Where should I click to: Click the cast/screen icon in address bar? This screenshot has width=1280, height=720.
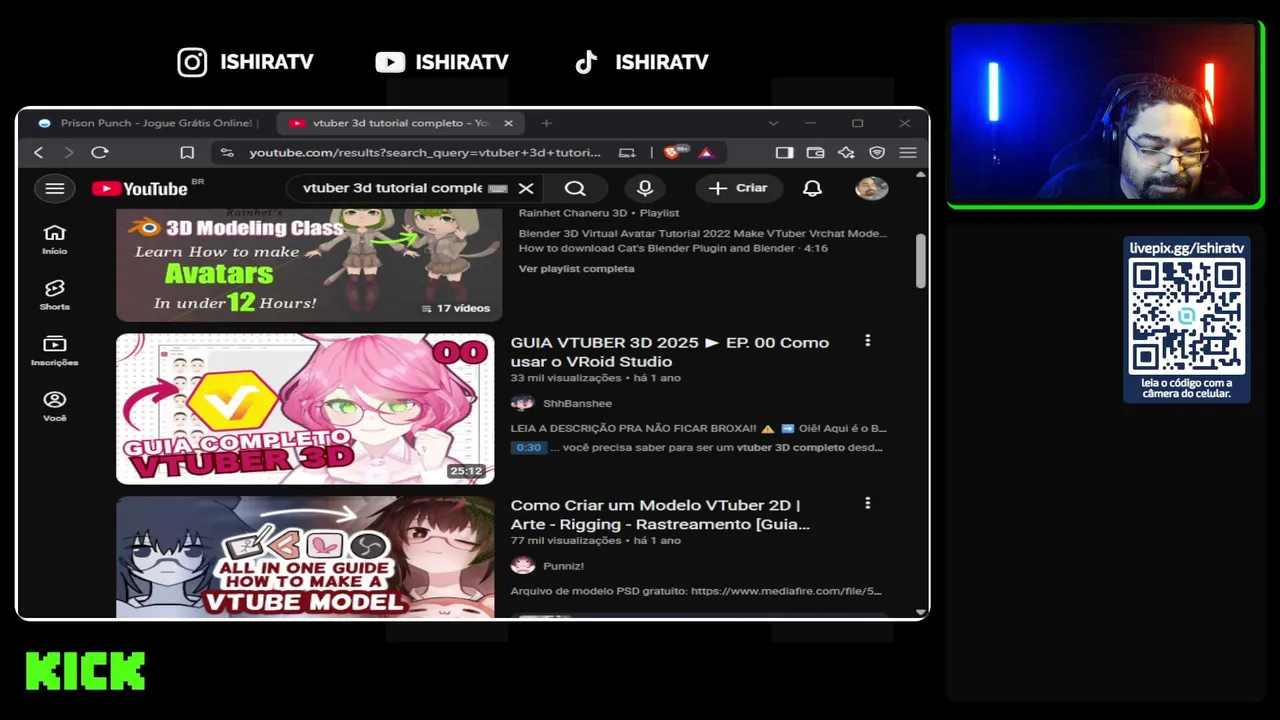pyautogui.click(x=627, y=152)
